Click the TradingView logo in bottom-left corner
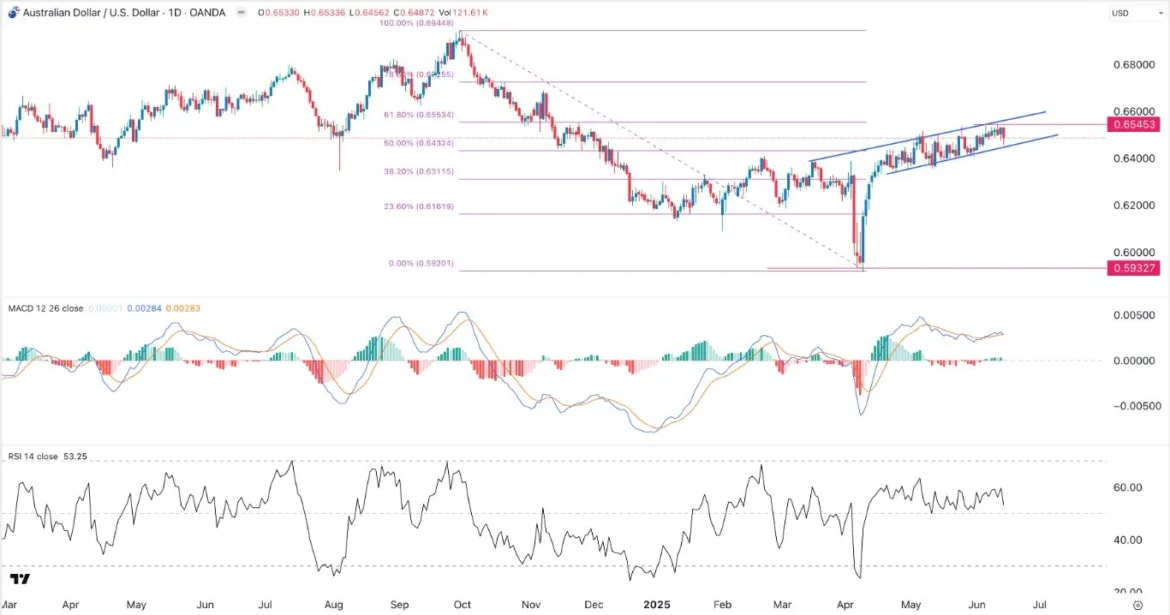 coord(19,579)
